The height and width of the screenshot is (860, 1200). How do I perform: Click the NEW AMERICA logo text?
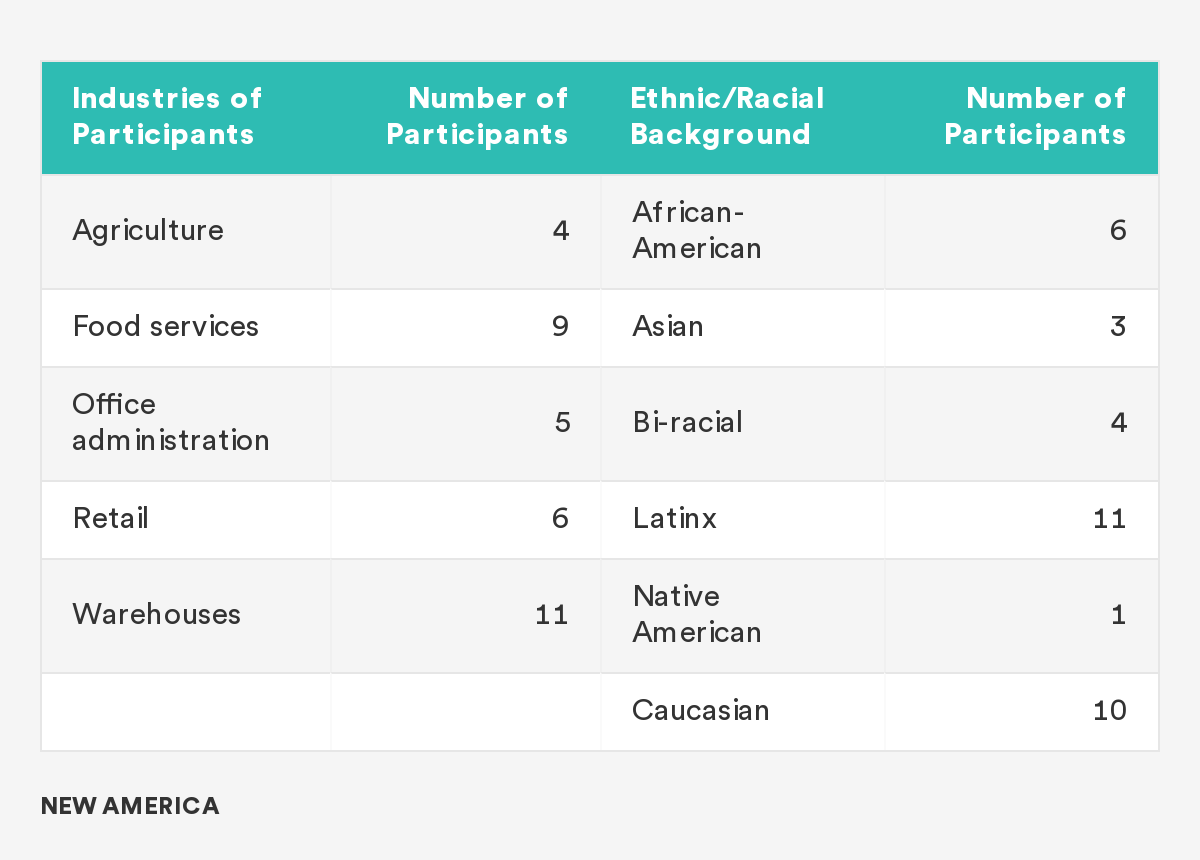130,806
